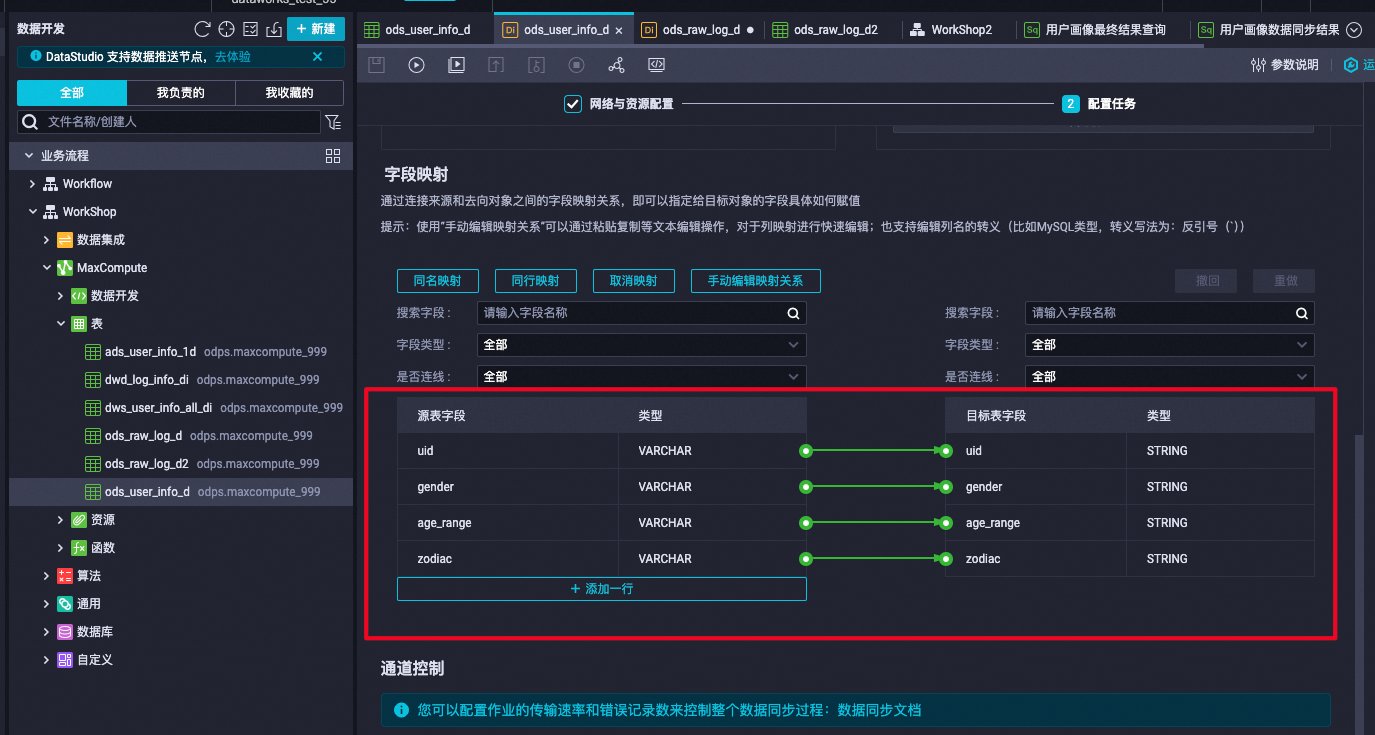1375x735 pixels.
Task: Expand the 函数 folder
Action: tap(60, 548)
